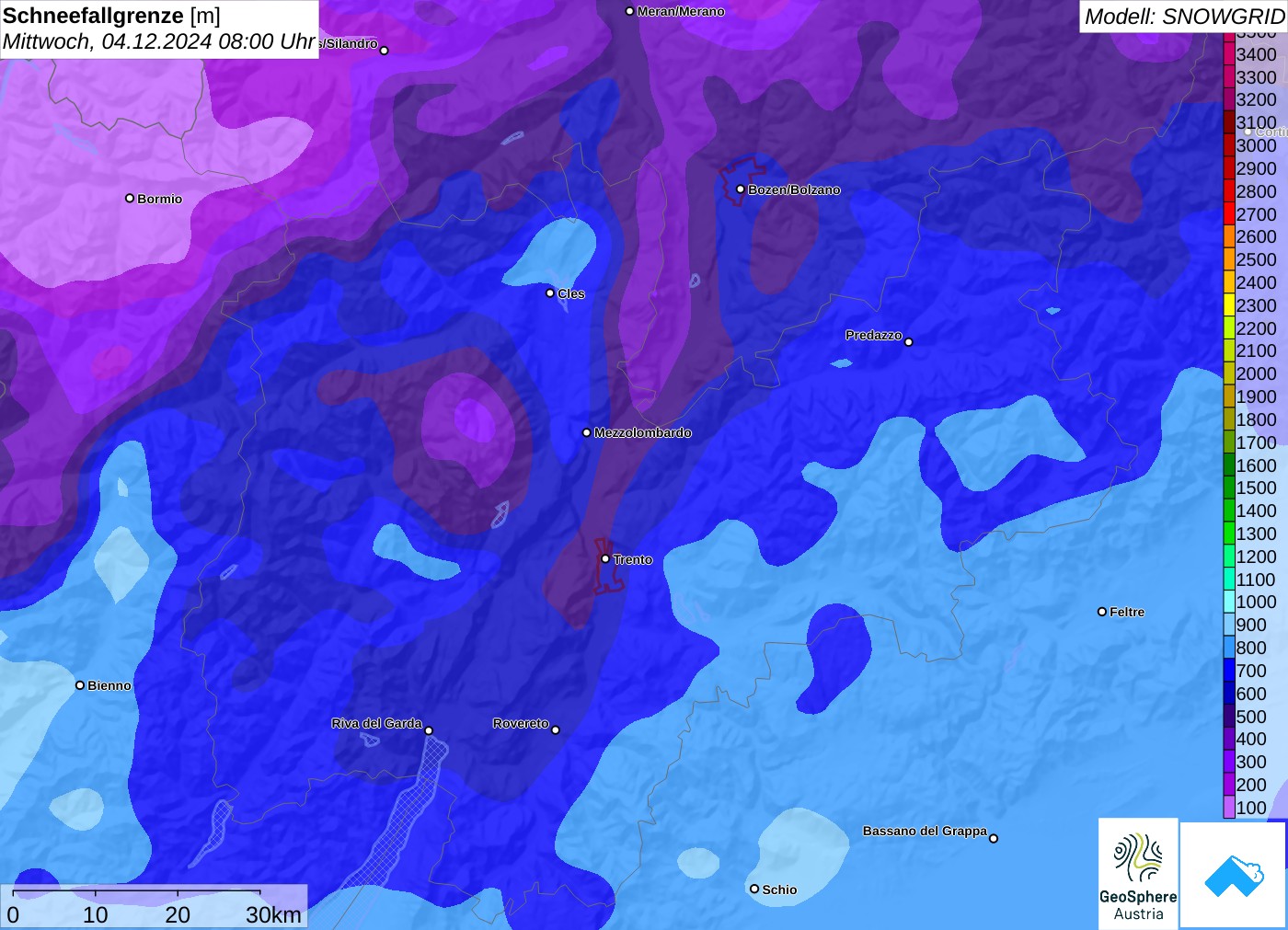
Task: Click the 3400 legend color swatch
Action: coord(1229,54)
